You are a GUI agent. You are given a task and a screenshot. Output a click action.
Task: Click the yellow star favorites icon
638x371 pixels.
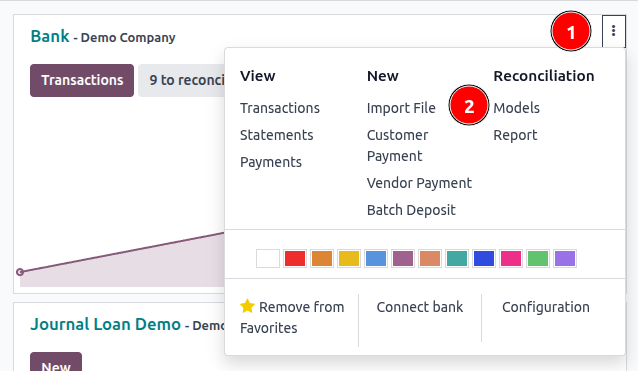click(247, 306)
